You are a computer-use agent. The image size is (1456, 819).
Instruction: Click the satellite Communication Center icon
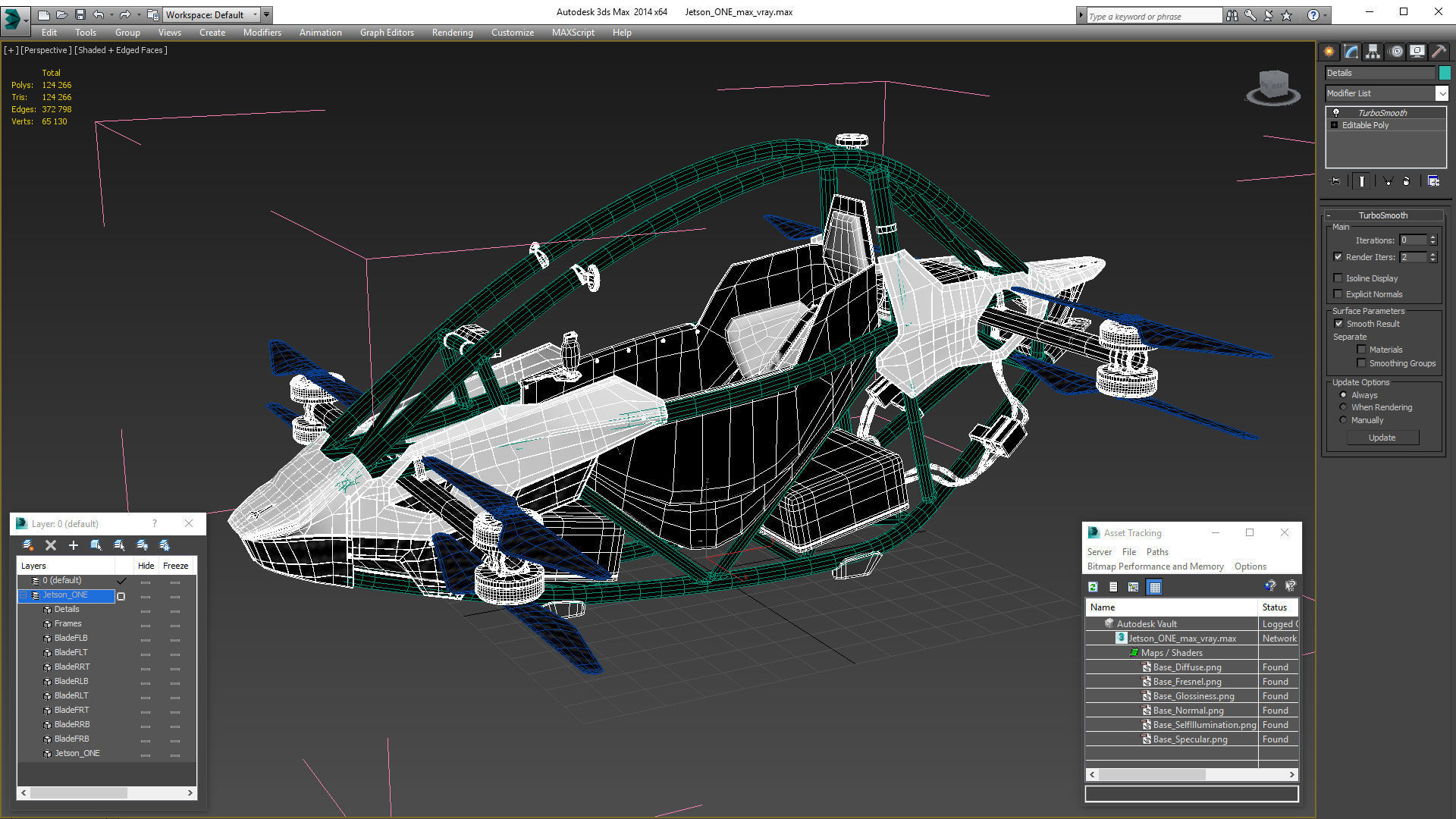pyautogui.click(x=1268, y=15)
